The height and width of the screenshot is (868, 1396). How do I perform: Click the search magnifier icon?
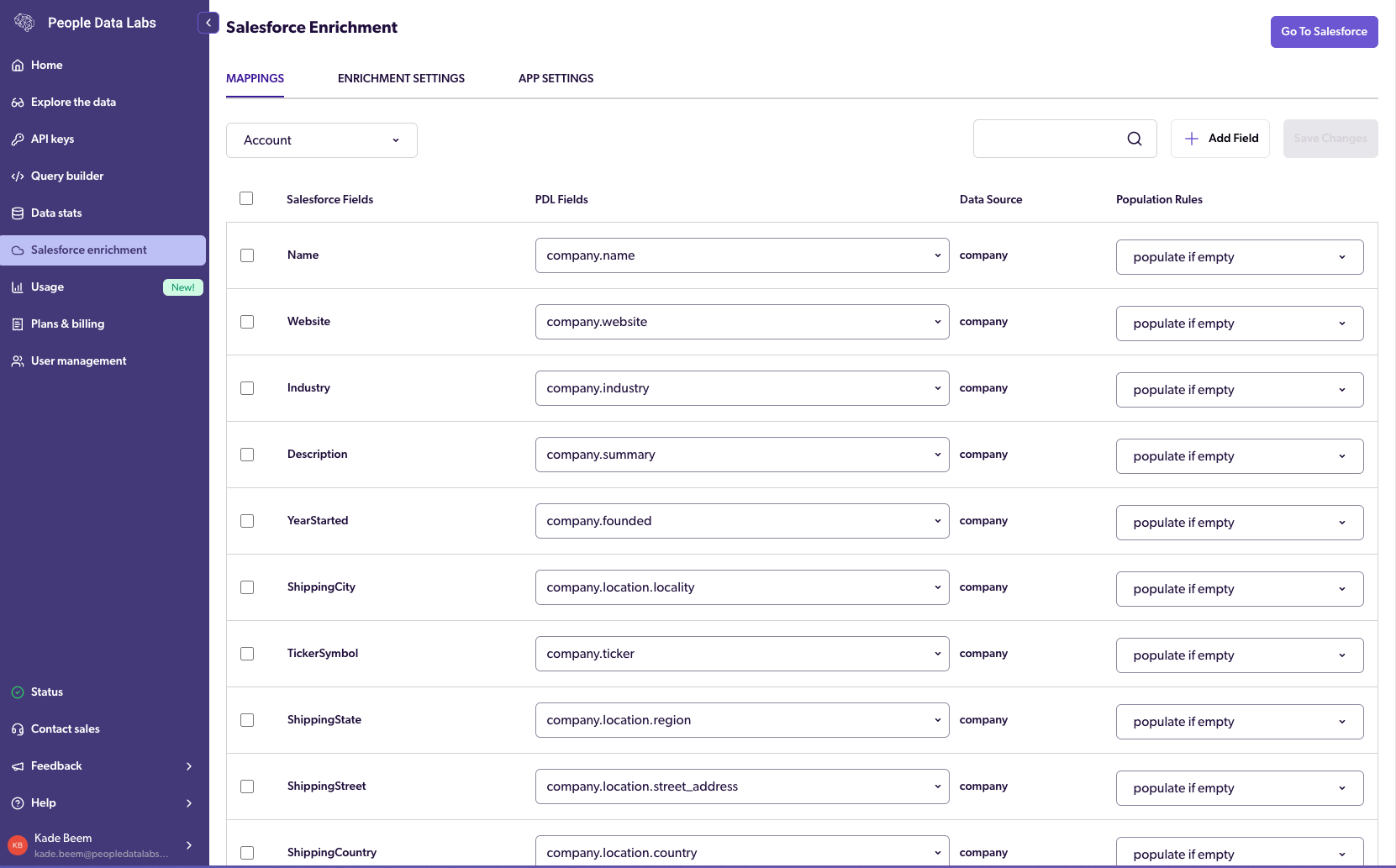click(x=1135, y=139)
